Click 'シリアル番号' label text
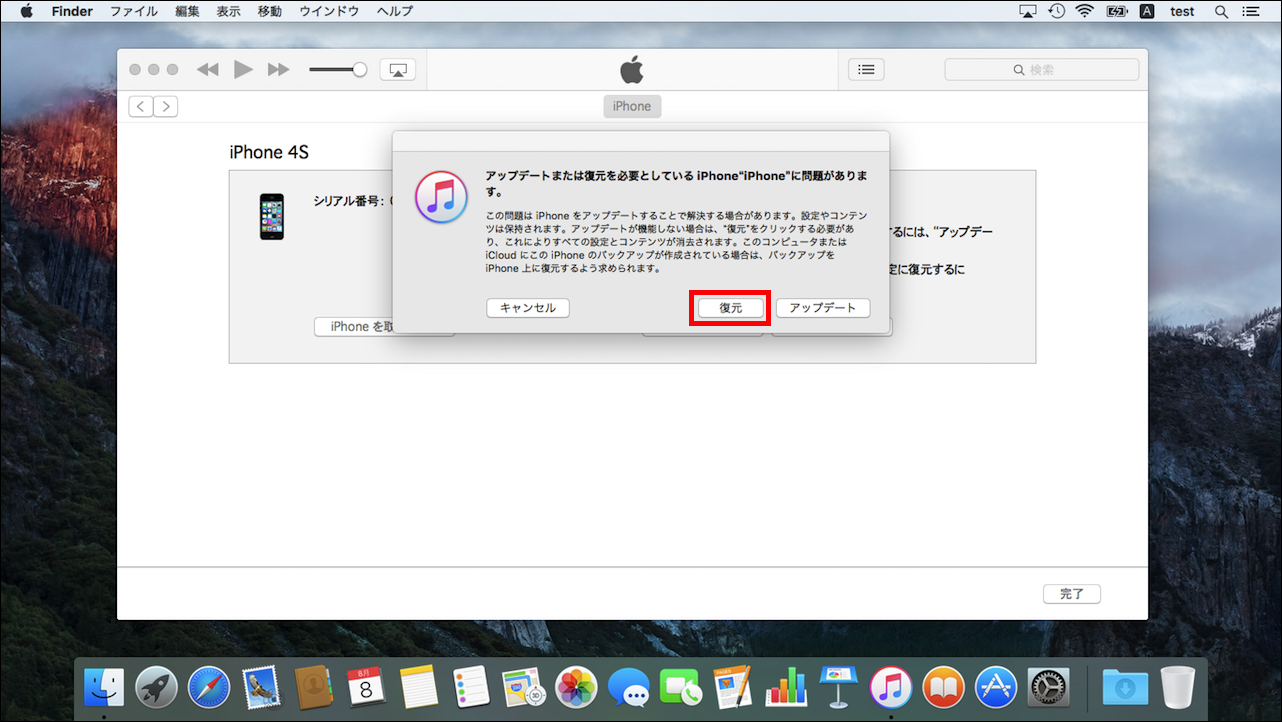The width and height of the screenshot is (1282, 722). (x=347, y=201)
